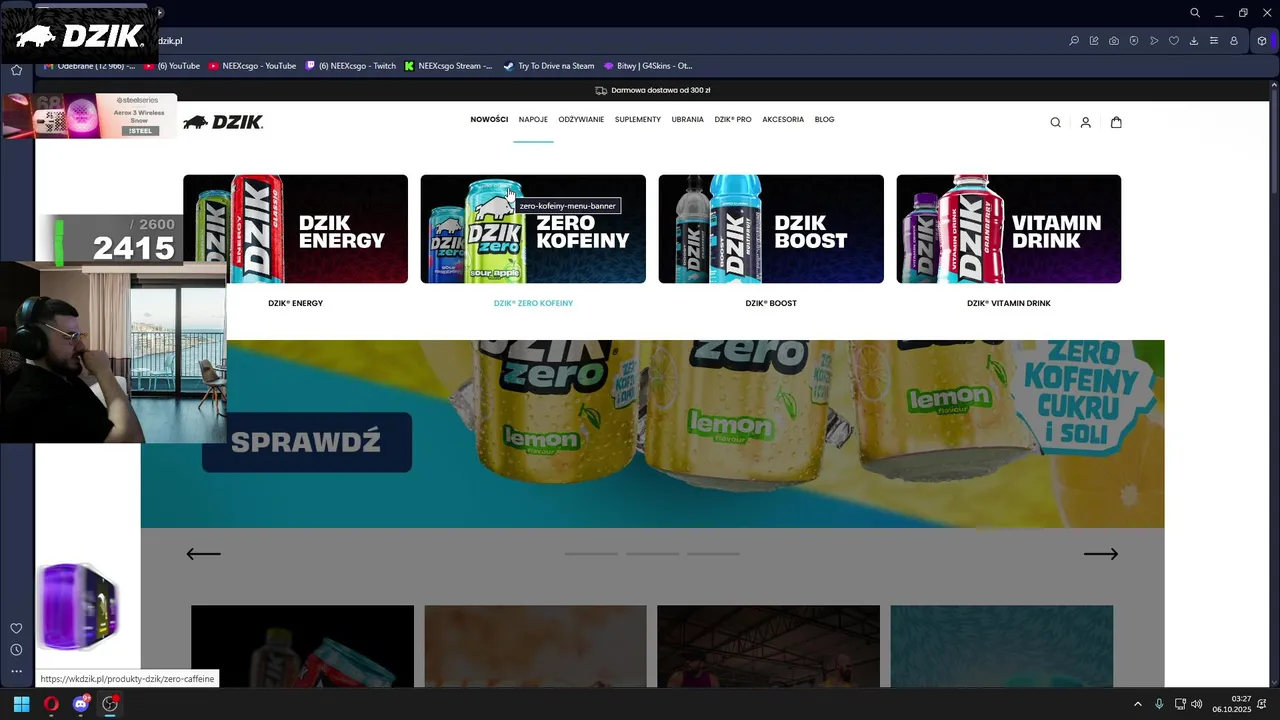
Task: Click the send/flow arrow icon
Action: pyautogui.click(x=1154, y=41)
